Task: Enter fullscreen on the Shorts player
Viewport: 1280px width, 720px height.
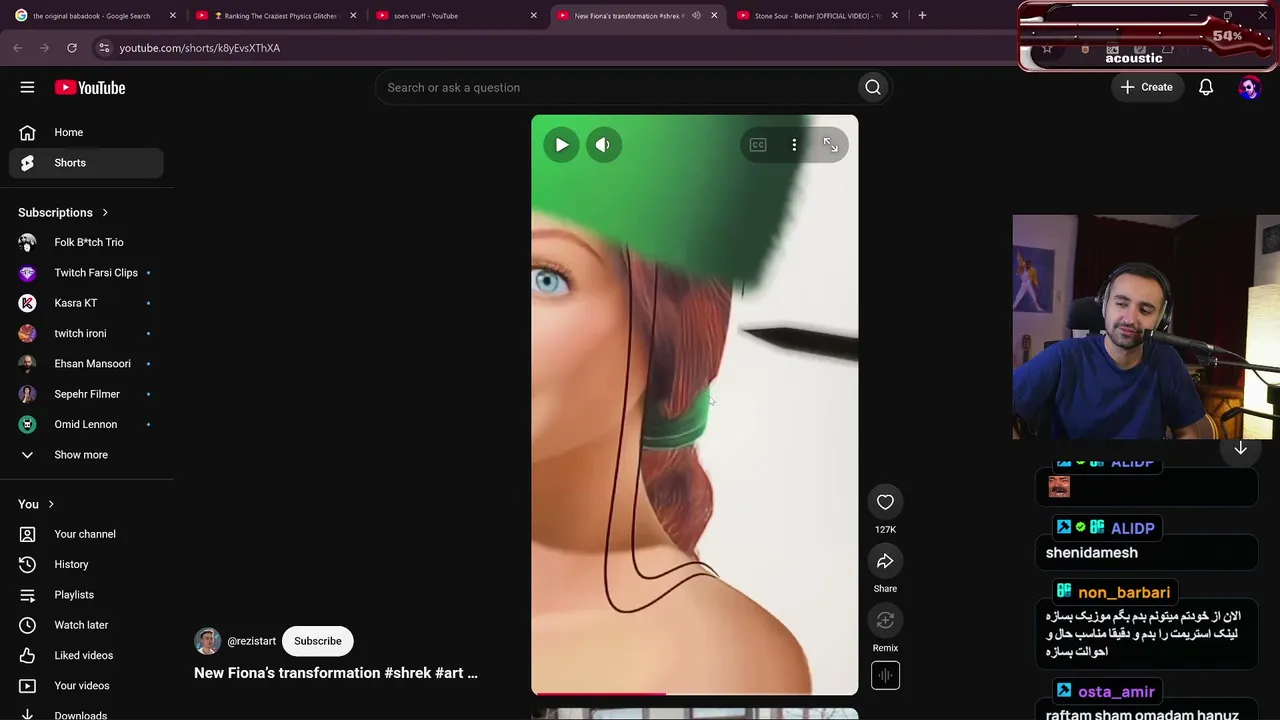Action: 830,145
